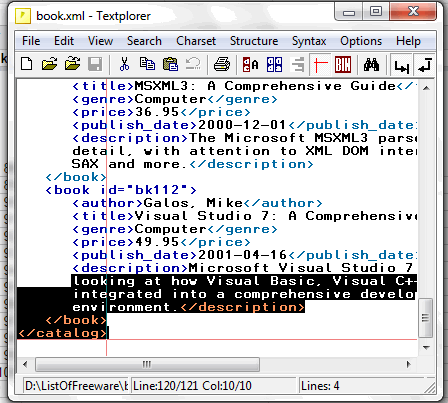Toggle the BIN binary mode icon

coord(343,65)
